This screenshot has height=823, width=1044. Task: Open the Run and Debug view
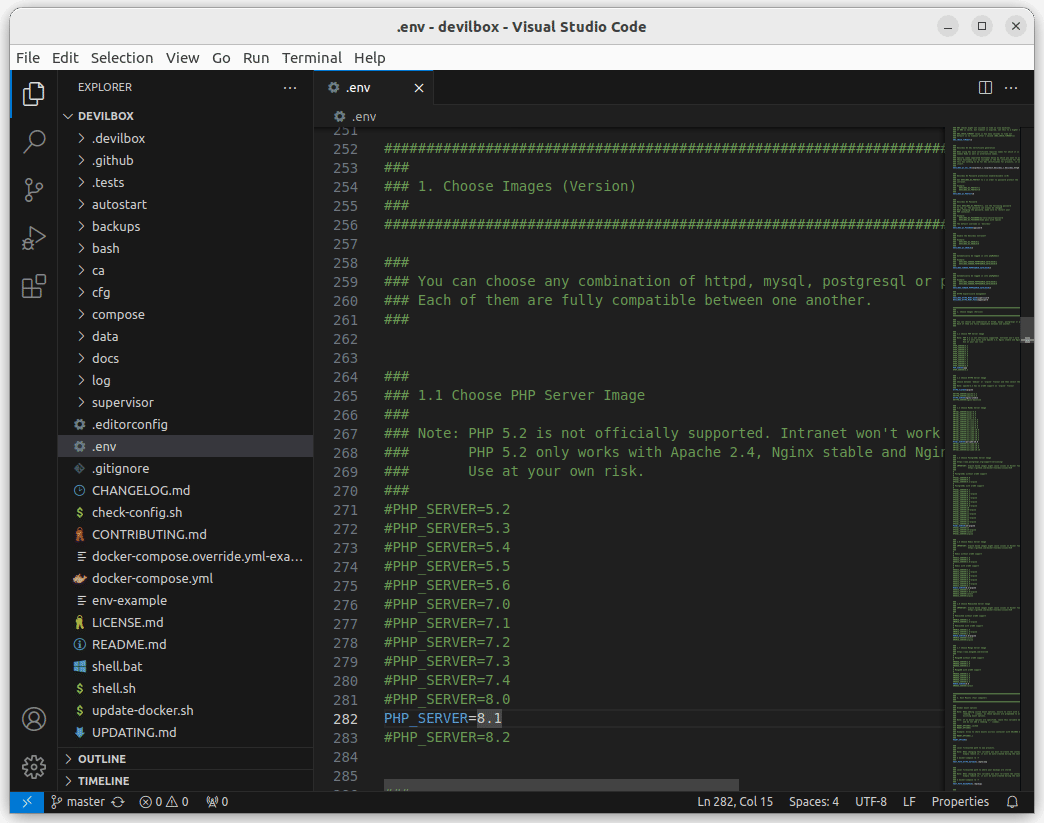[34, 238]
